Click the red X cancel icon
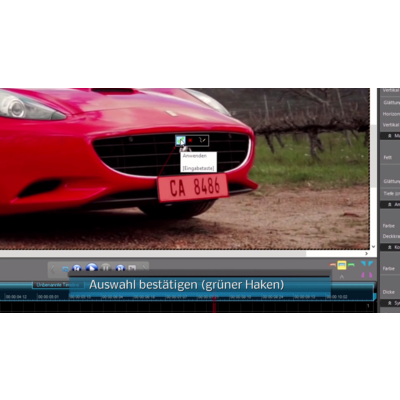The width and height of the screenshot is (400, 400). coord(190,141)
